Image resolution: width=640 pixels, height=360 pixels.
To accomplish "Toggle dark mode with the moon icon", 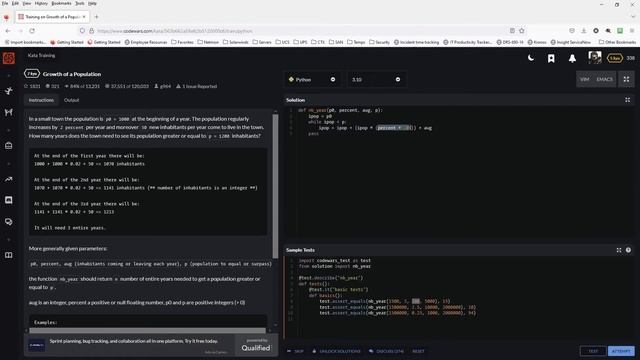I will click(531, 58).
